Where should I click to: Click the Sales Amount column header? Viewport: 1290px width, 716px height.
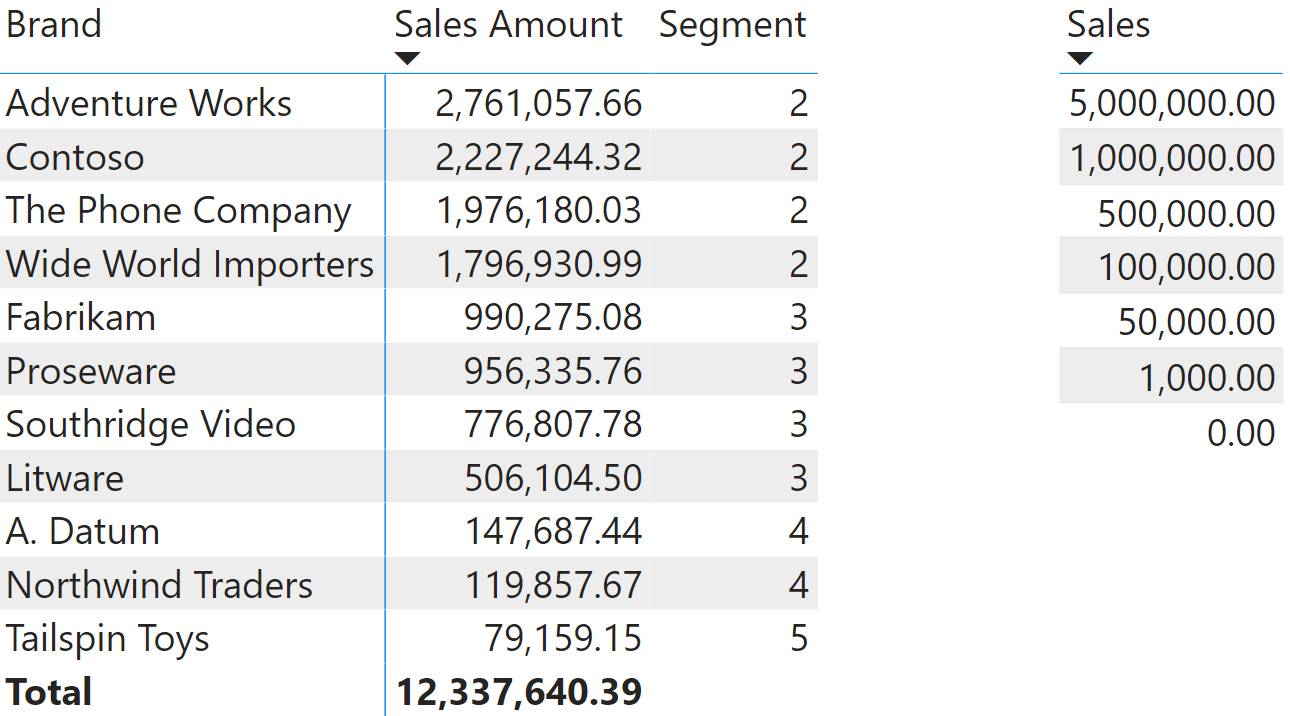click(508, 24)
